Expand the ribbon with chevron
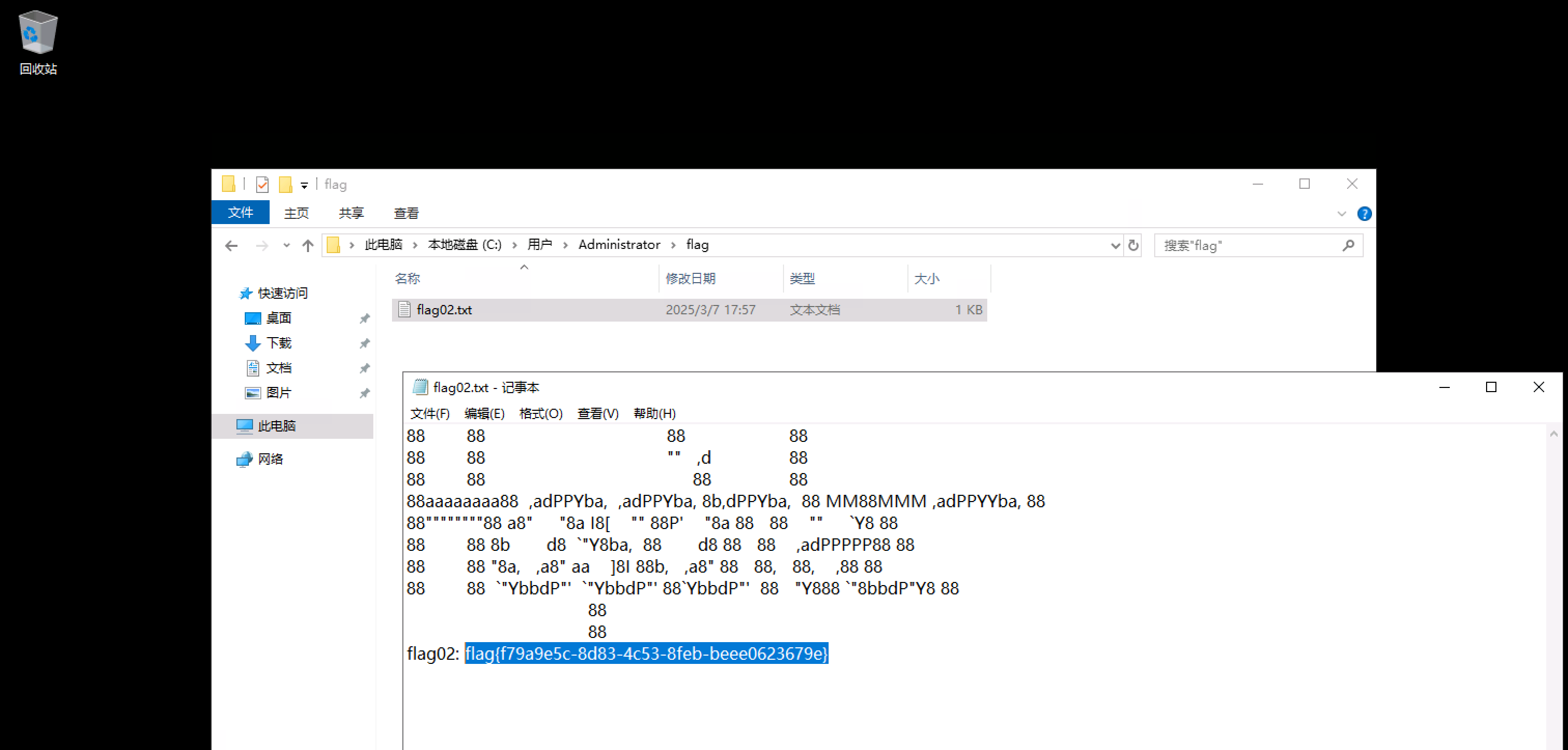Image resolution: width=1568 pixels, height=750 pixels. click(1341, 214)
